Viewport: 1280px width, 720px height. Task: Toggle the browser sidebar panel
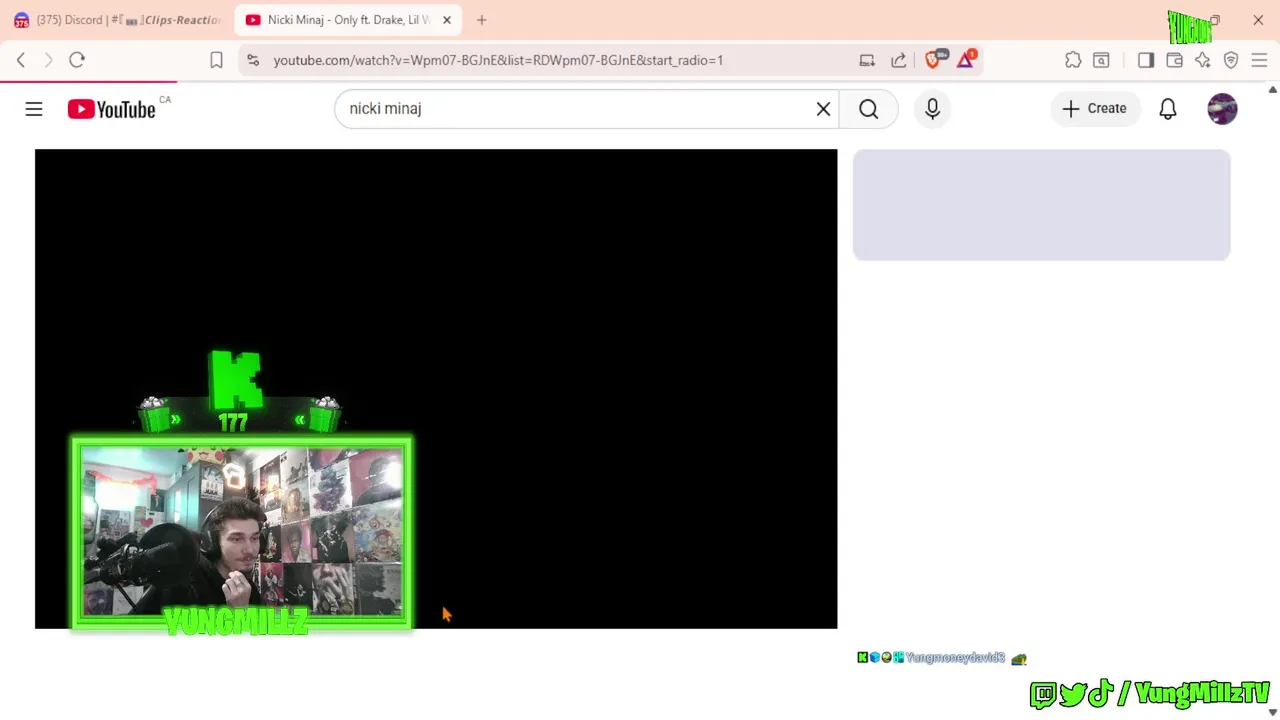(x=1146, y=60)
